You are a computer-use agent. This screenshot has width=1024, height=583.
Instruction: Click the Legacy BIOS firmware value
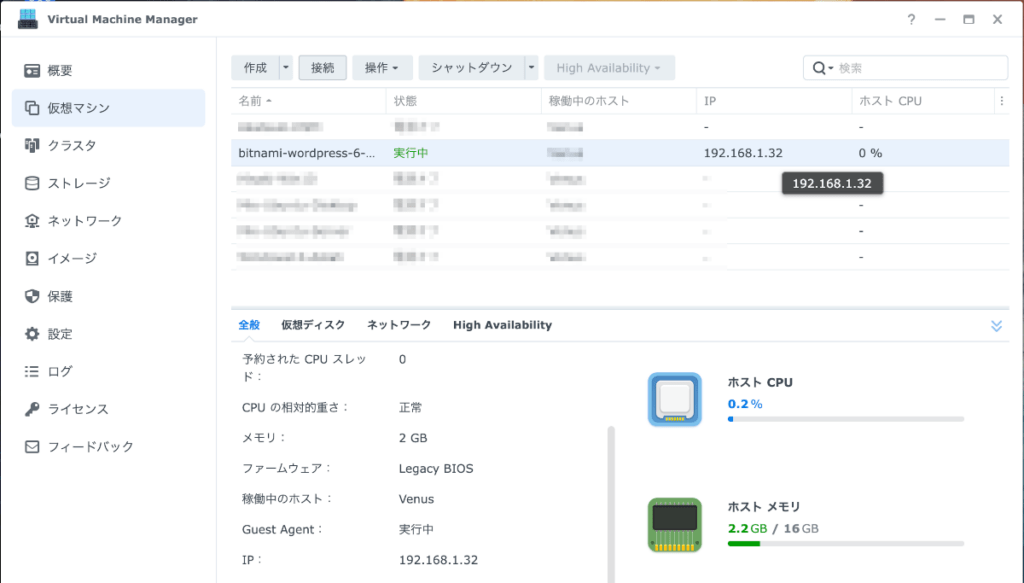click(436, 468)
